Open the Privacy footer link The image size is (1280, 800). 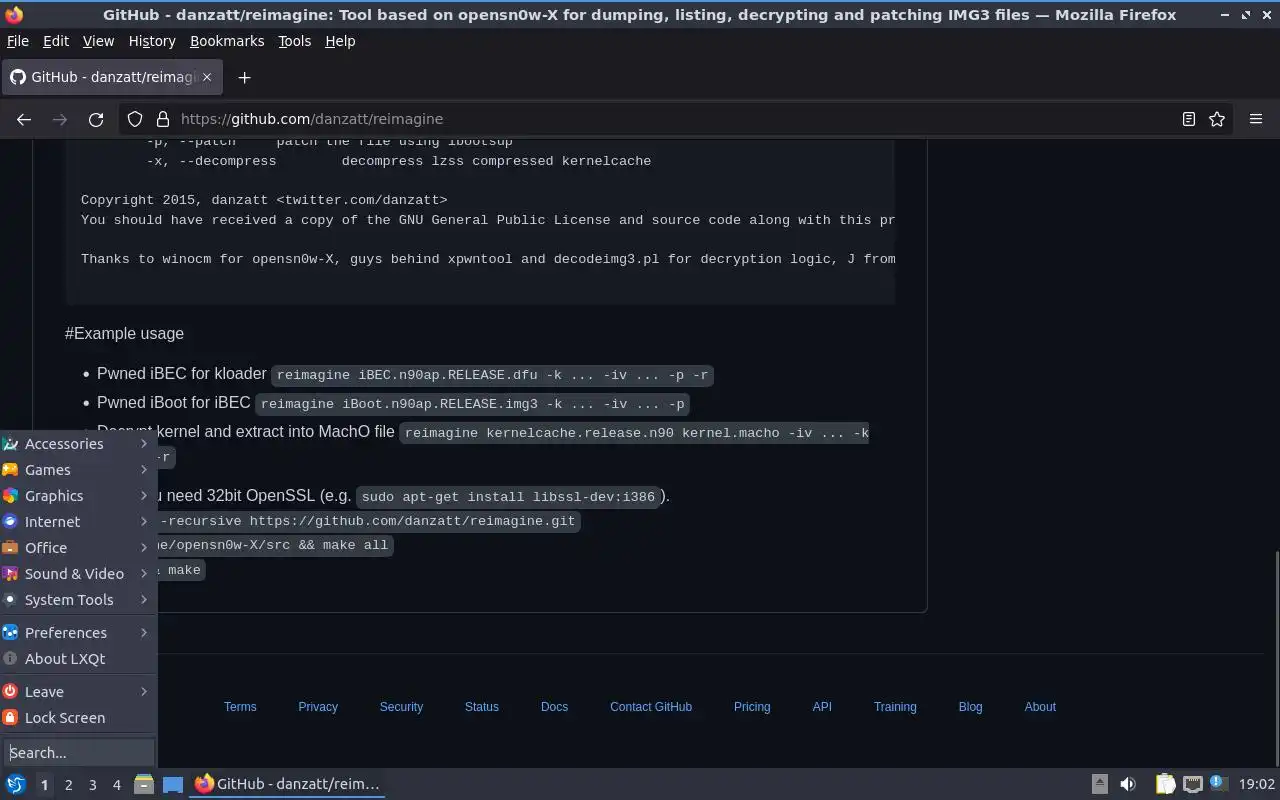pos(318,707)
